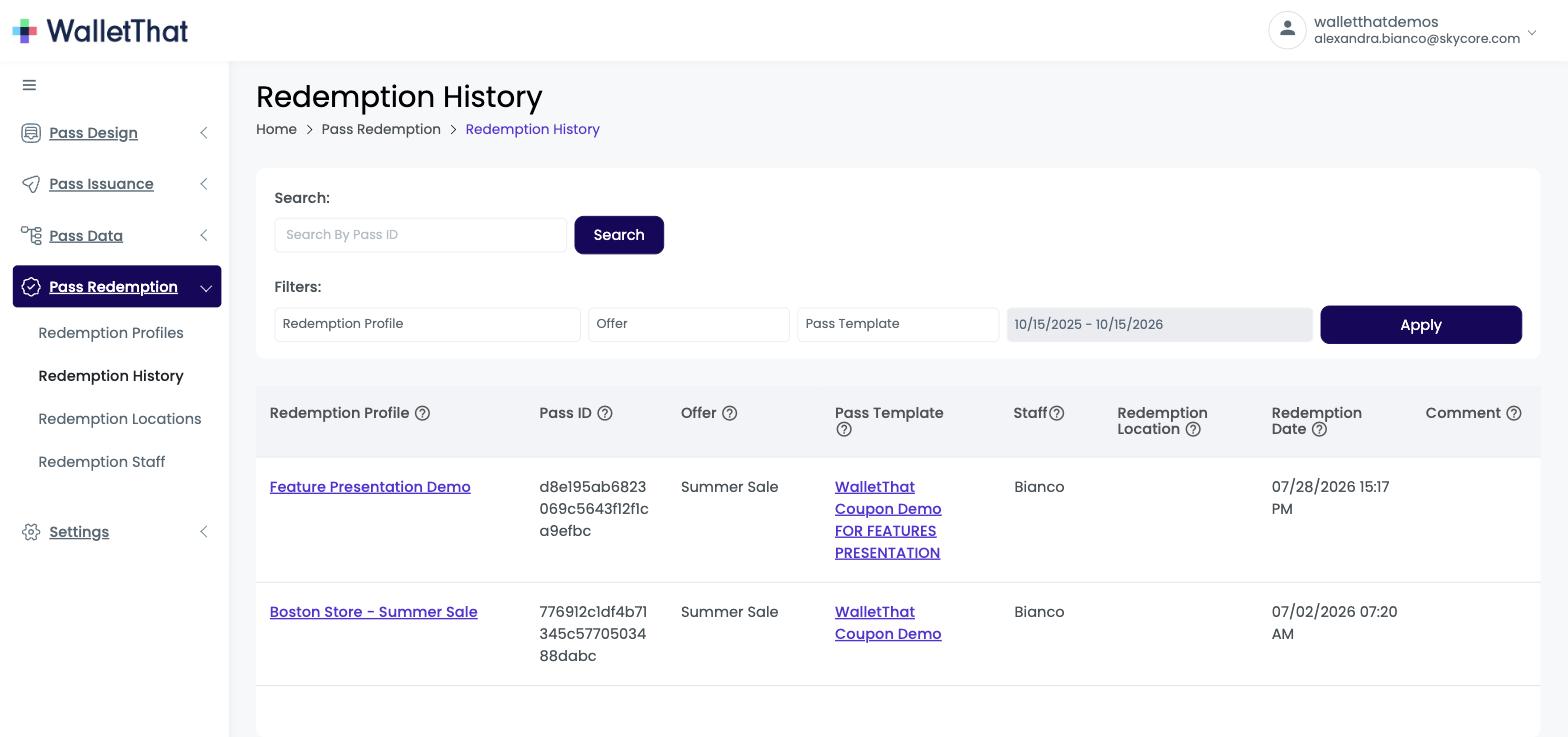Viewport: 1568px width, 737px height.
Task: Expand Pass Design chevron
Action: (x=204, y=133)
